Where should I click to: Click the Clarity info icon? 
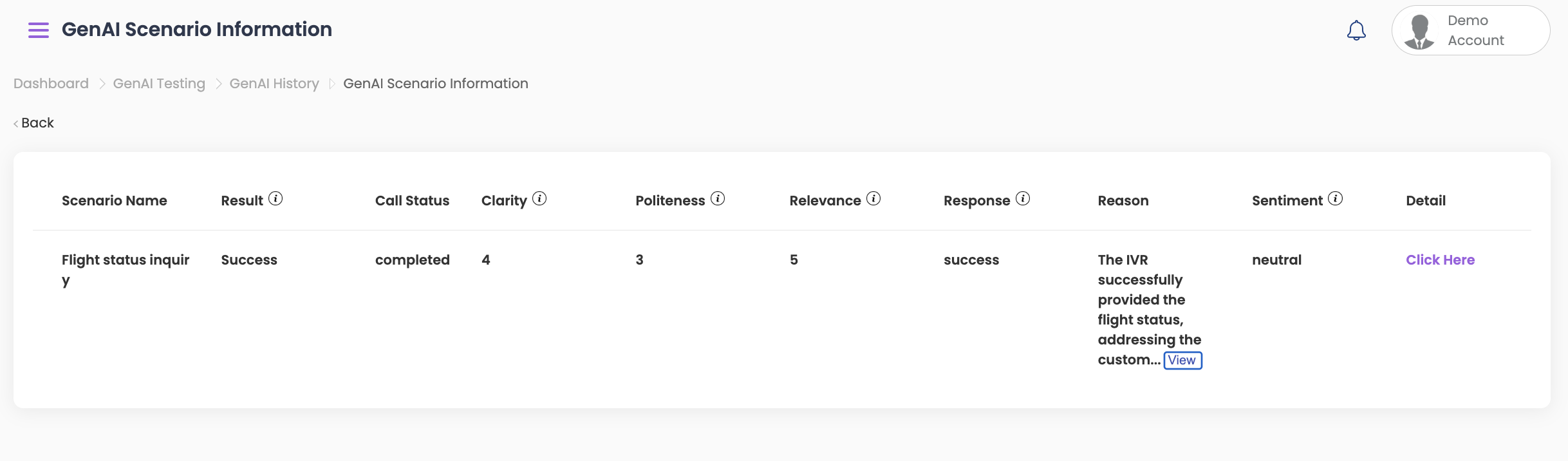(539, 199)
